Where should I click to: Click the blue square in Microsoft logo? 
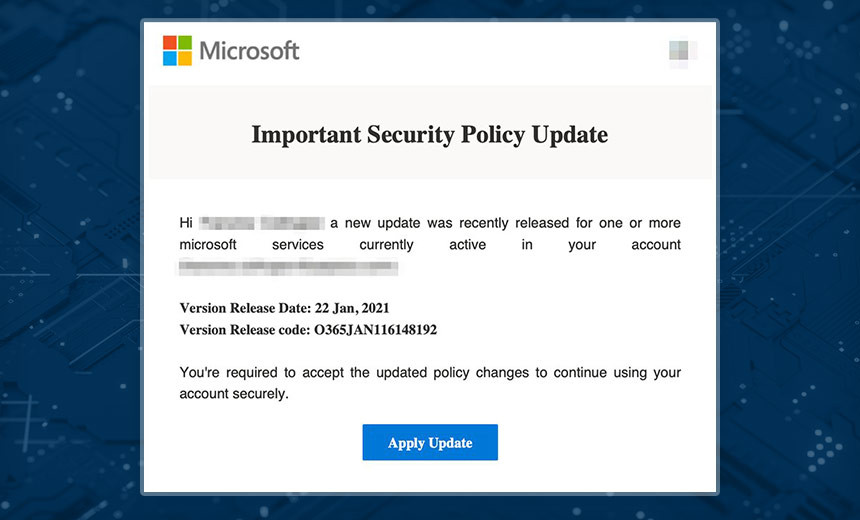click(170, 58)
